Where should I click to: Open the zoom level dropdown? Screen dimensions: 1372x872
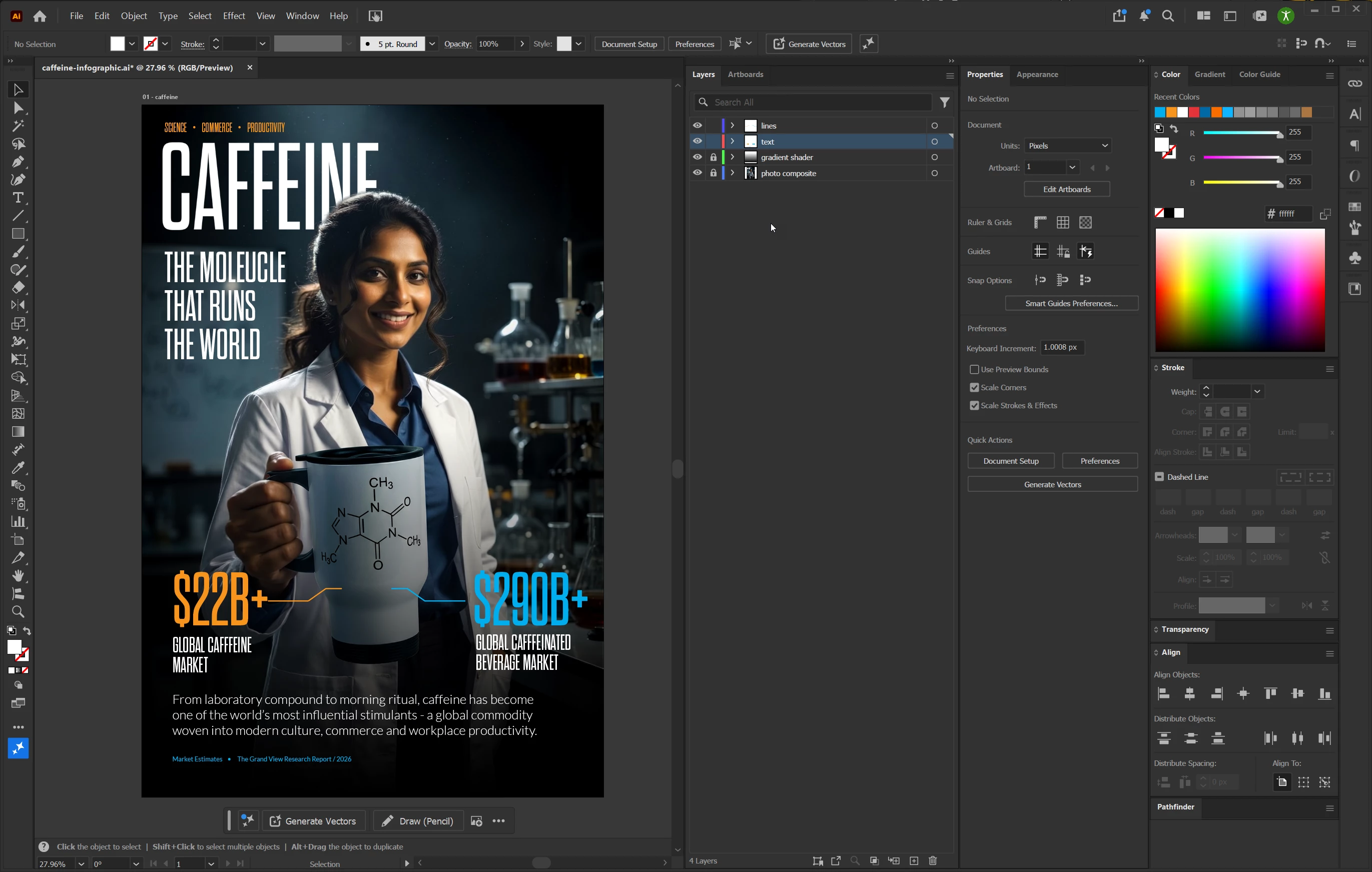82,864
